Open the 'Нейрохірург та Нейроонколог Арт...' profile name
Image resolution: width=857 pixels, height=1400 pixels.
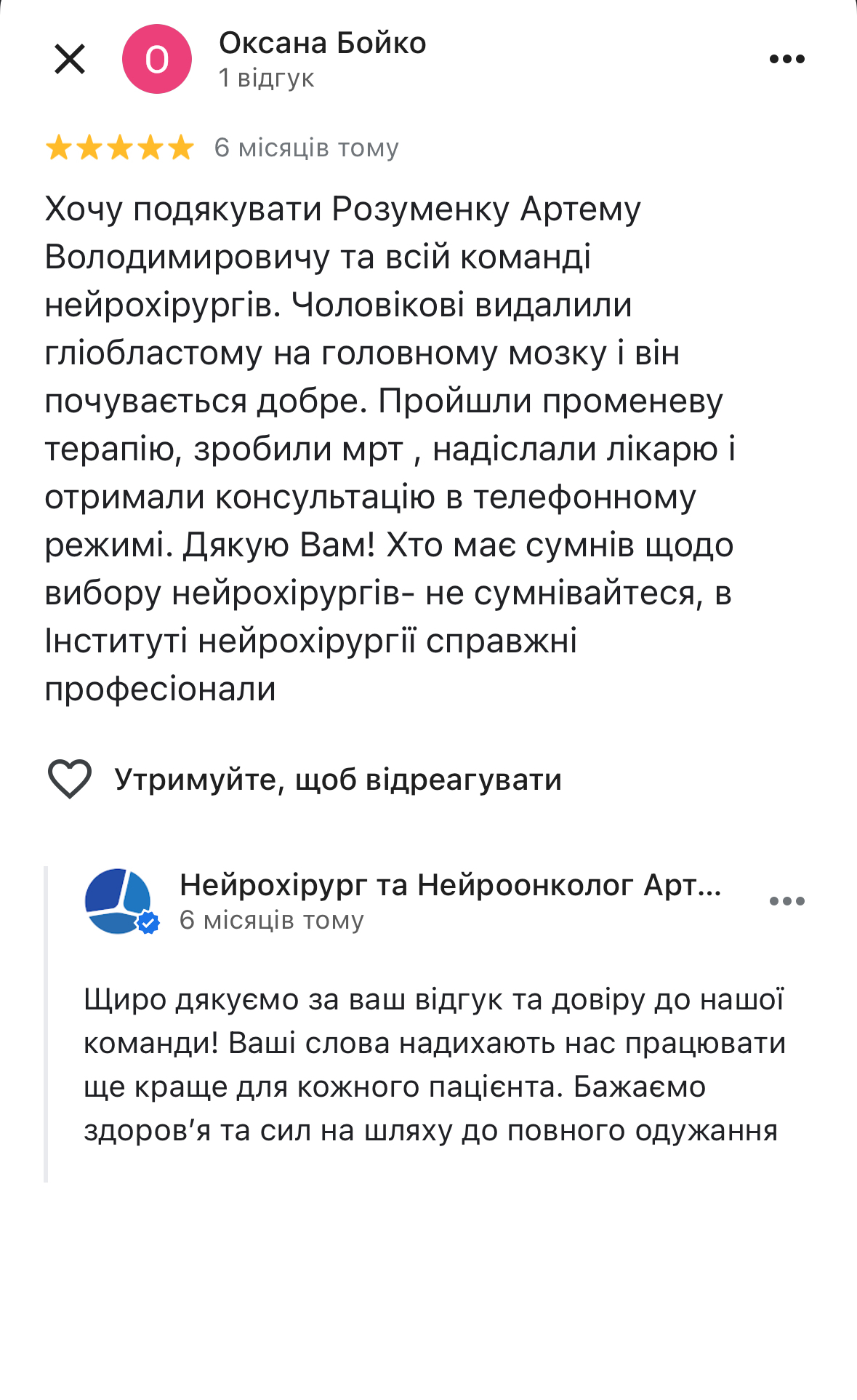tap(450, 885)
